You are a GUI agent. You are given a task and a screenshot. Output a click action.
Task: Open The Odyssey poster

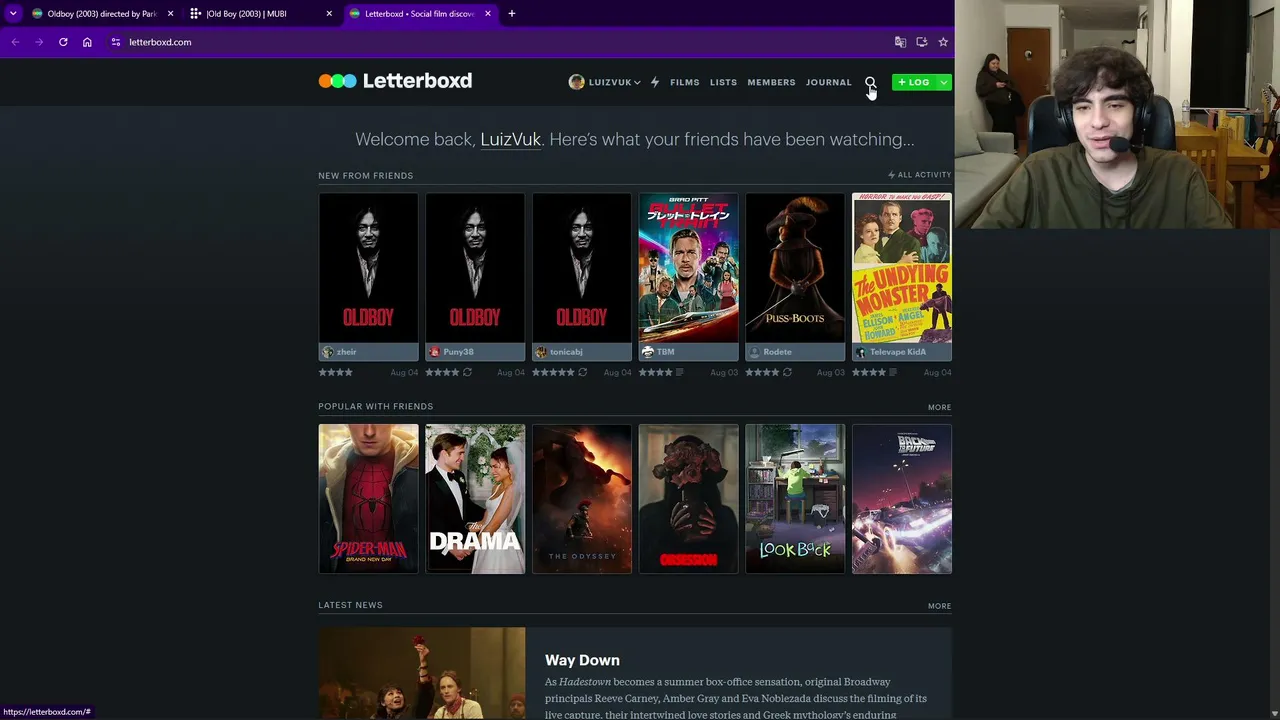[x=582, y=499]
